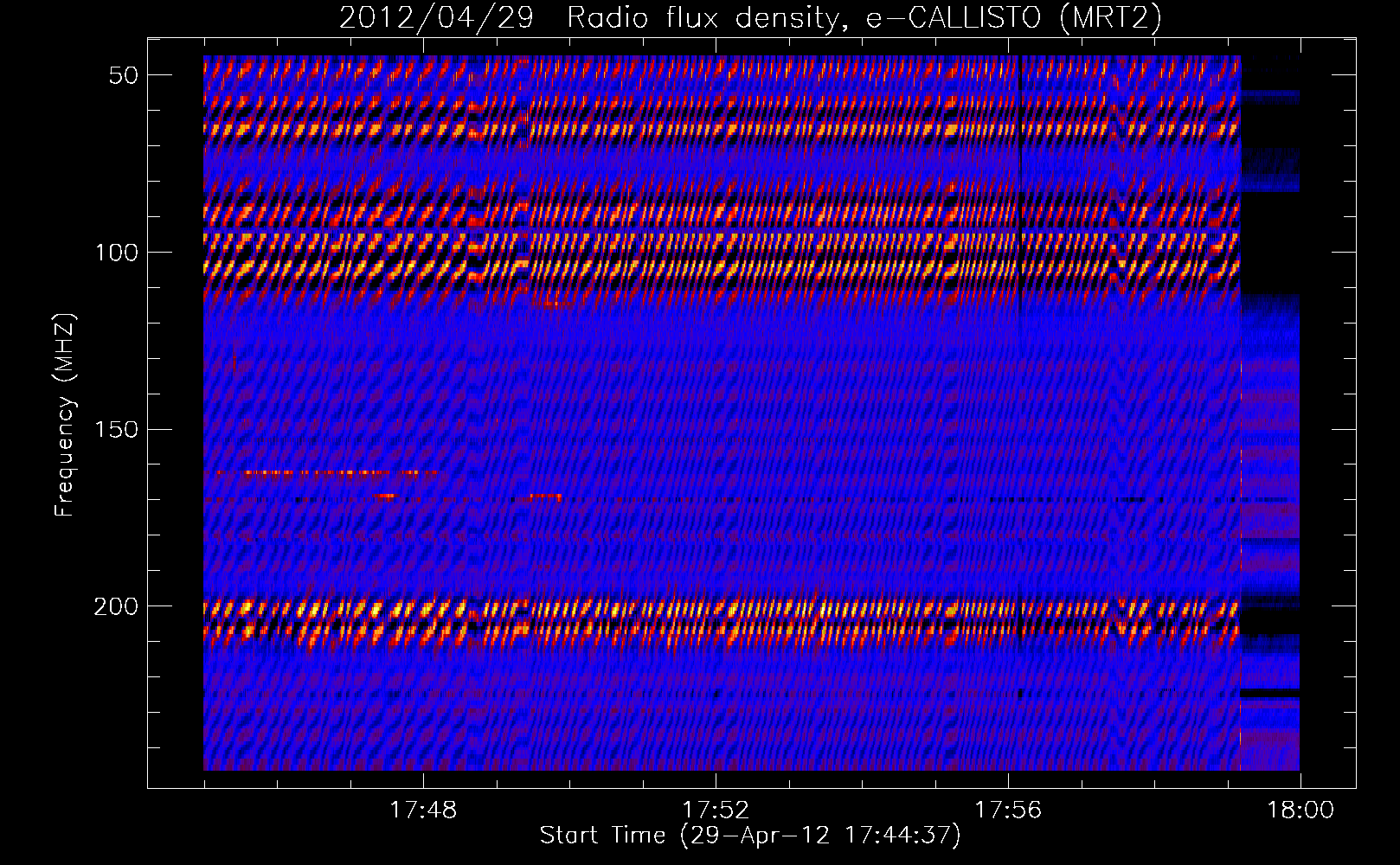1400x865 pixels.
Task: Click the "Frequency (MHZ)" axis label
Action: click(x=65, y=415)
